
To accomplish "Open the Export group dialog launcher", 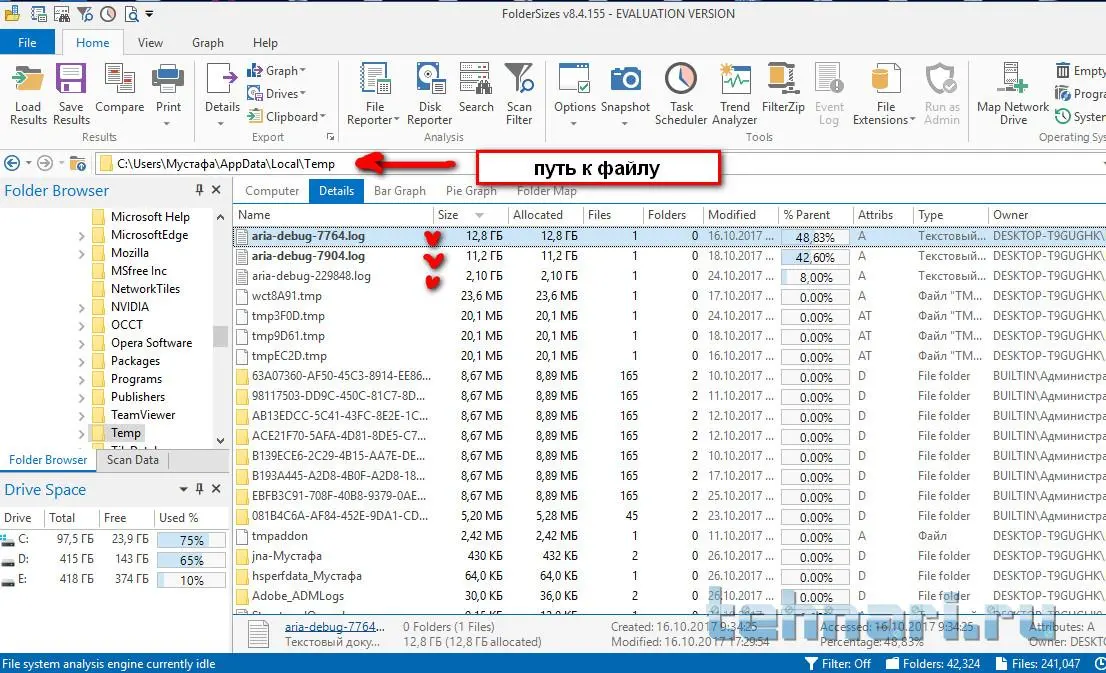I will (x=329, y=137).
